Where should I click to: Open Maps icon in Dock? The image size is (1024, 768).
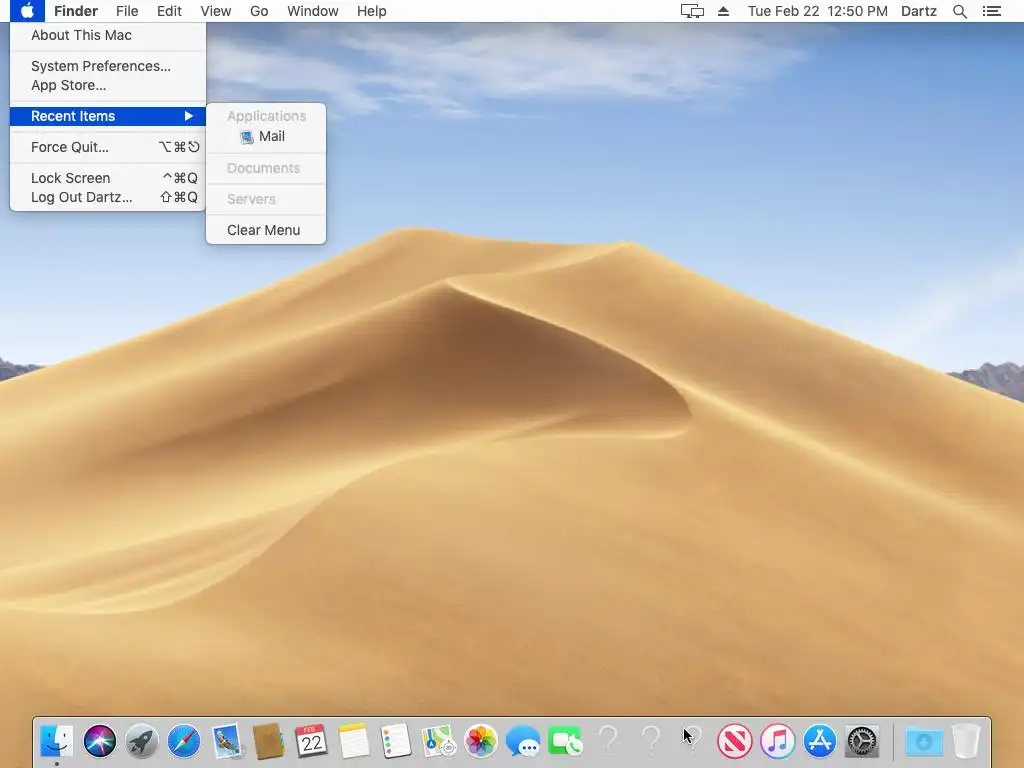[x=438, y=741]
